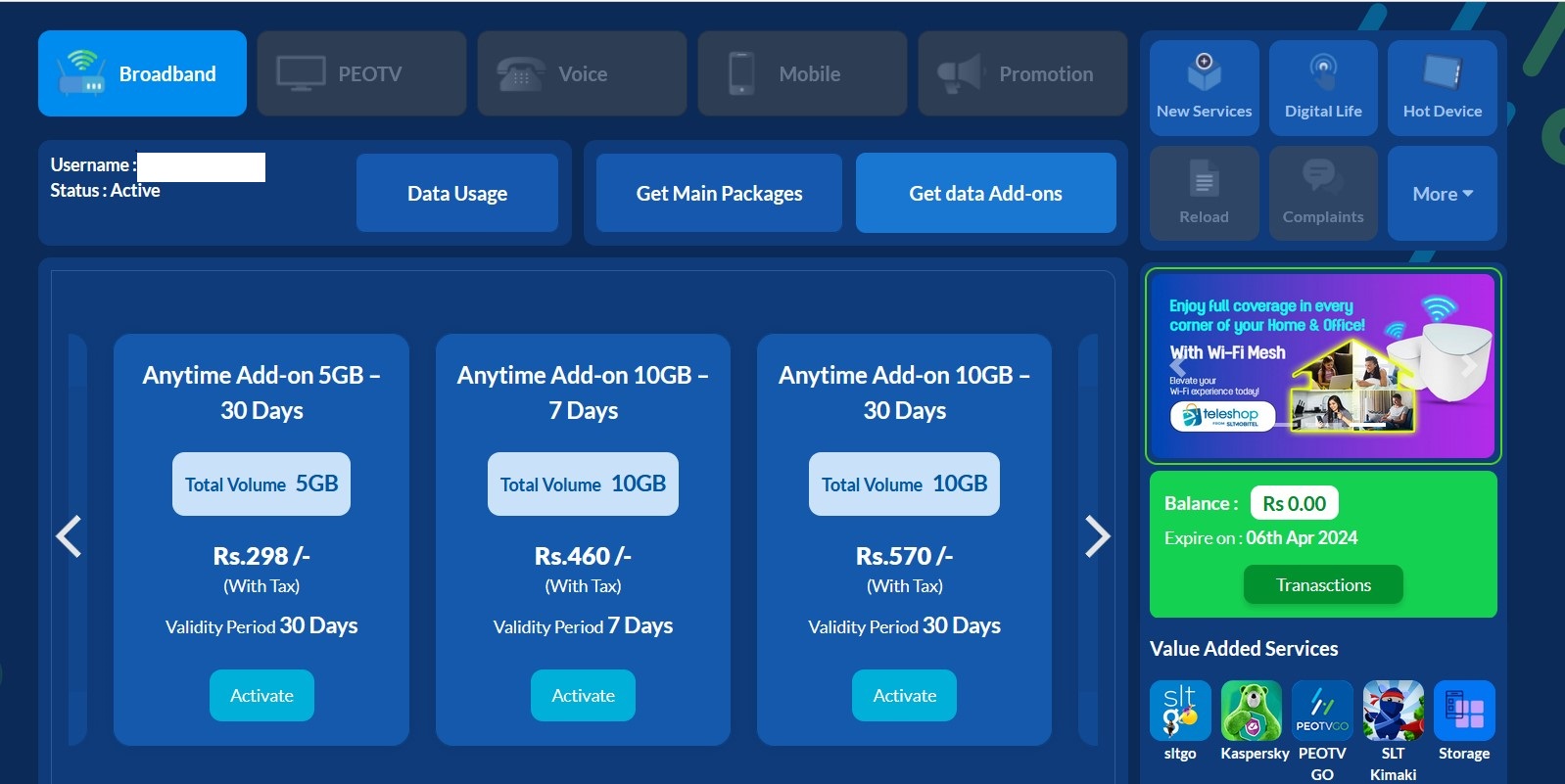Open Hot Device tile
Screen dimensions: 1565x784
point(1443,87)
